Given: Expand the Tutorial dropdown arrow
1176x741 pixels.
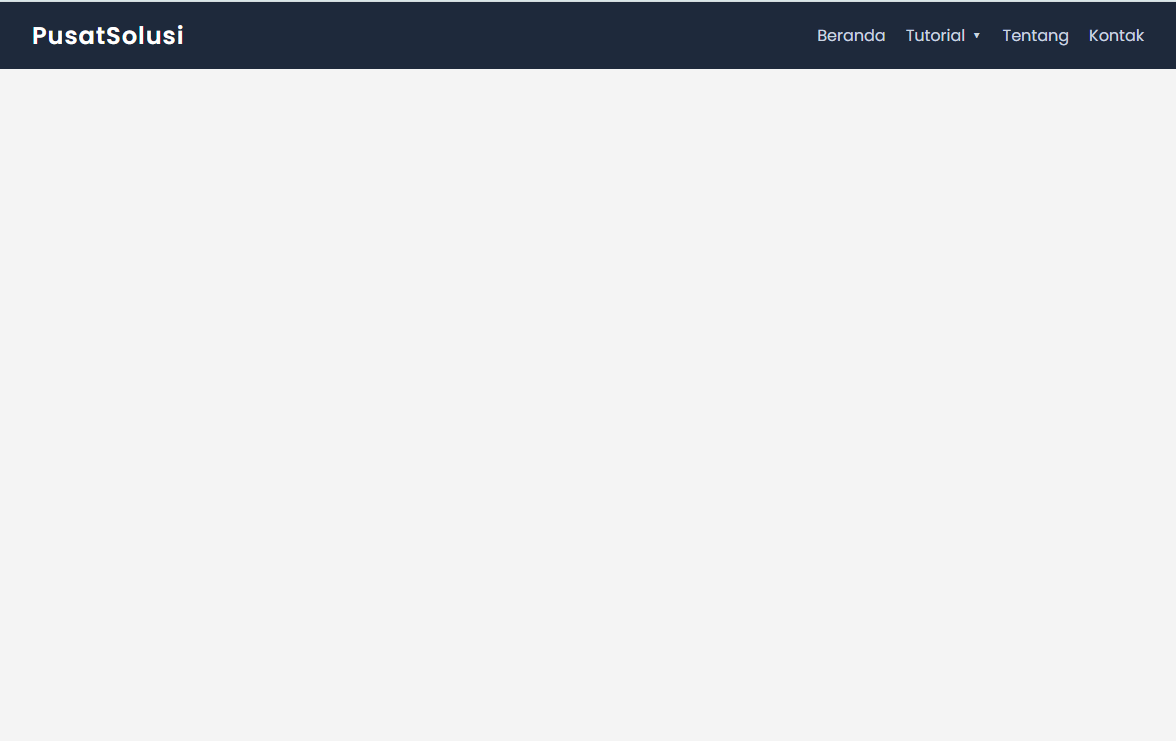Looking at the screenshot, I should click(977, 36).
